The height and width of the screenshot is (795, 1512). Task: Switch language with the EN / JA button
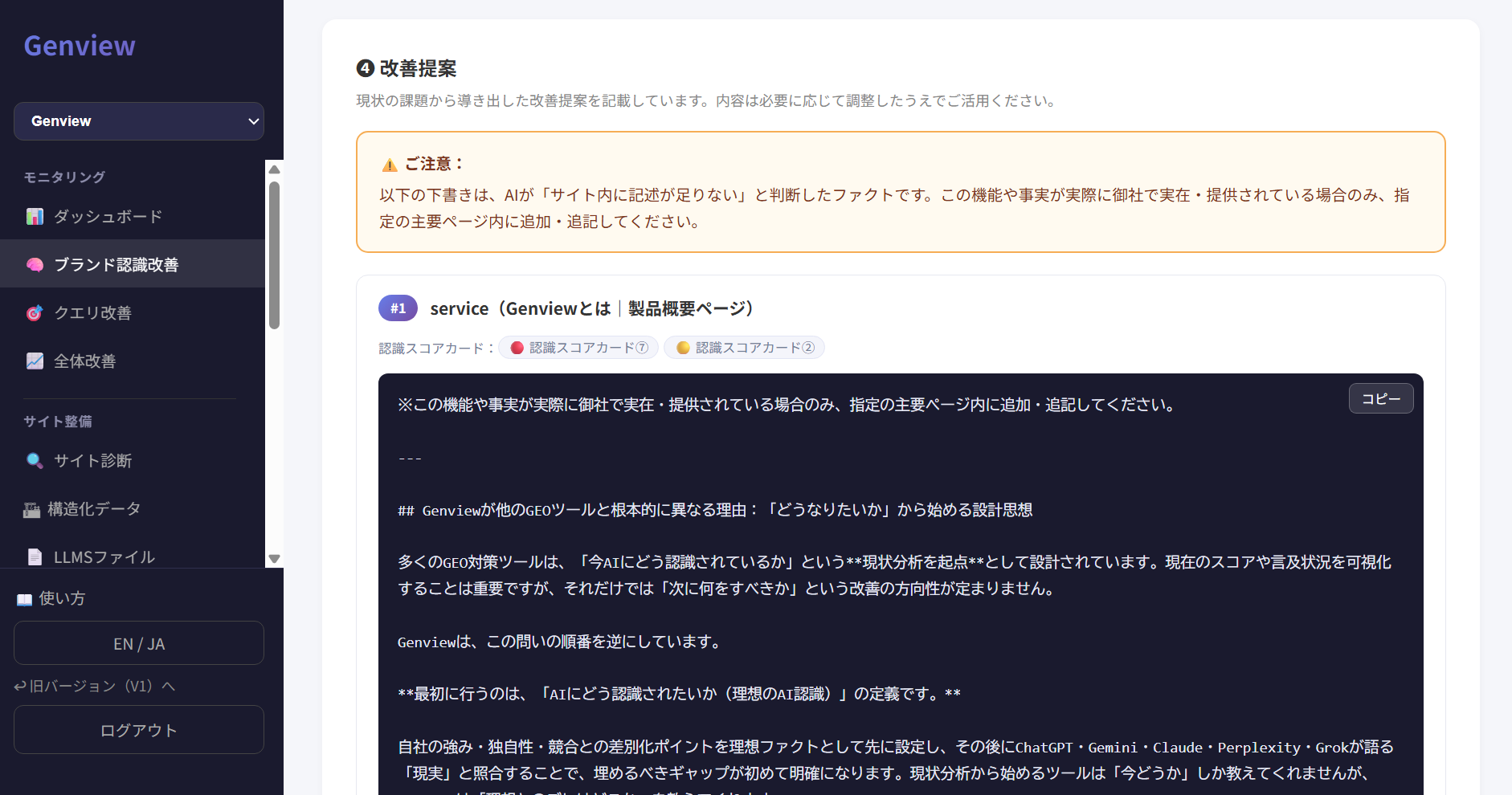pos(139,643)
